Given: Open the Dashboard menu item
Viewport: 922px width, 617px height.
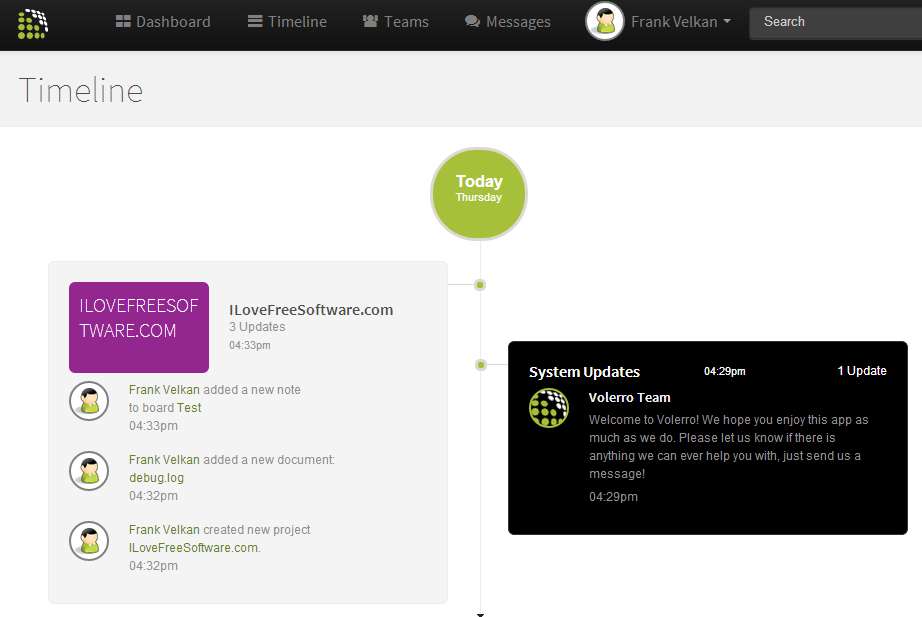Looking at the screenshot, I should point(163,22).
